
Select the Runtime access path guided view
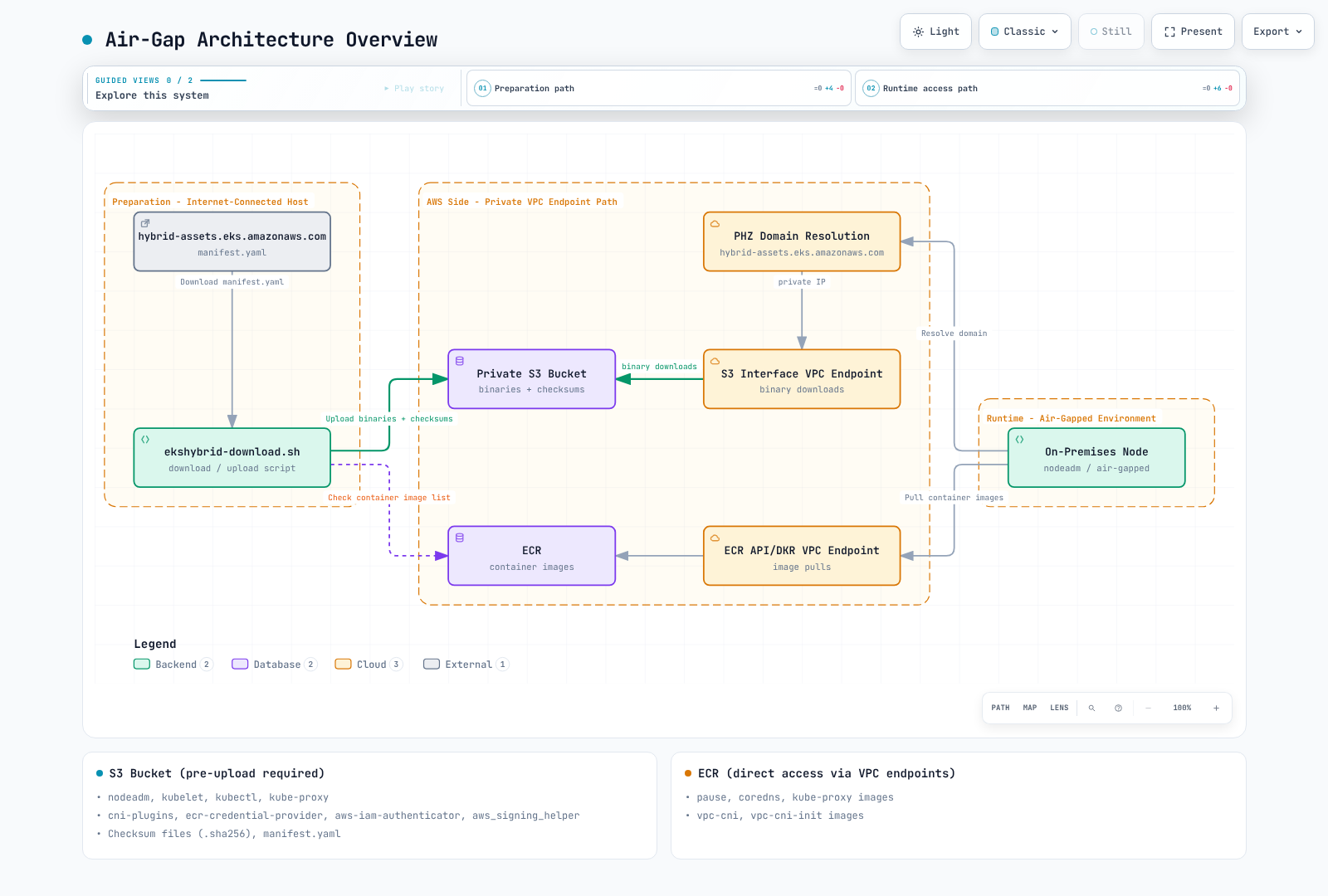(1047, 88)
